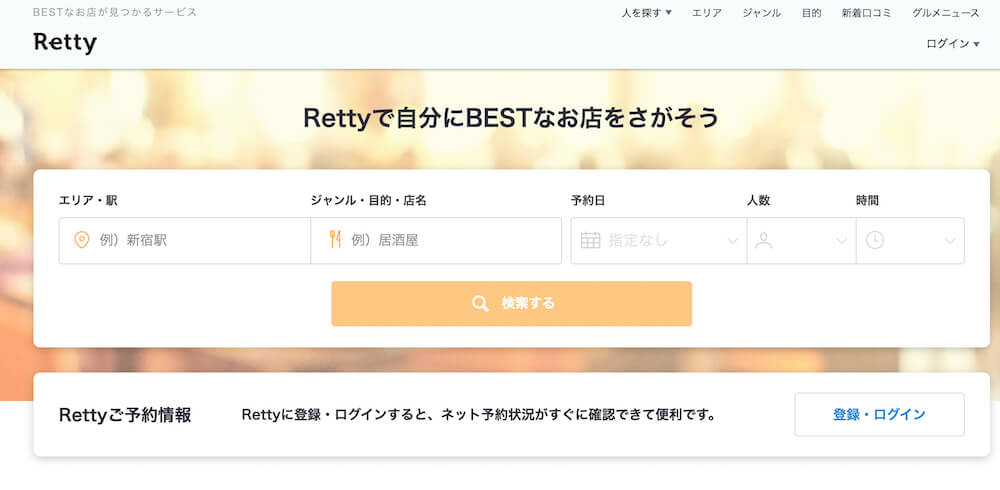Open the 人を探す menu

tap(647, 12)
